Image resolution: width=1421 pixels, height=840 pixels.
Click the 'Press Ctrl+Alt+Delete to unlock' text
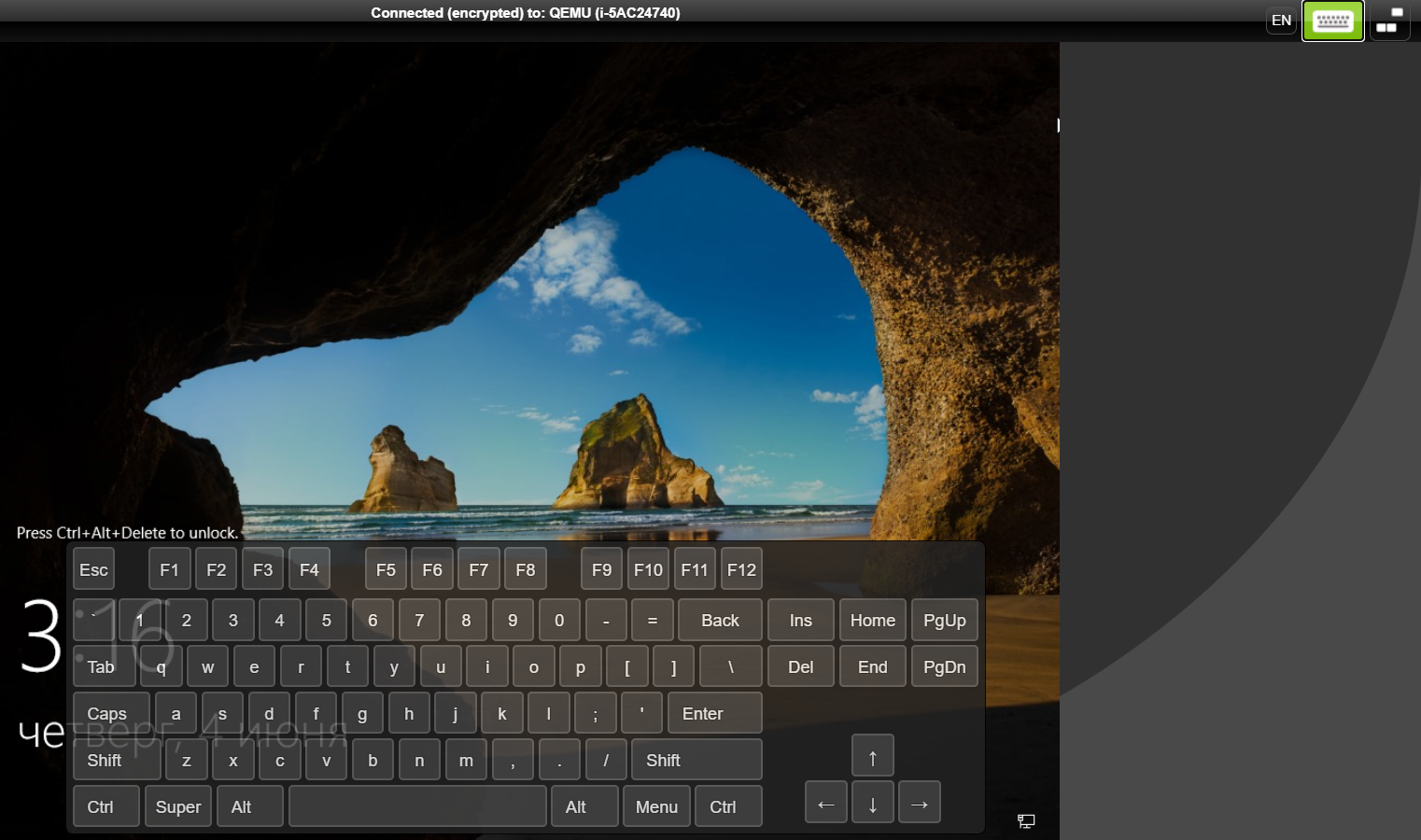tap(128, 533)
